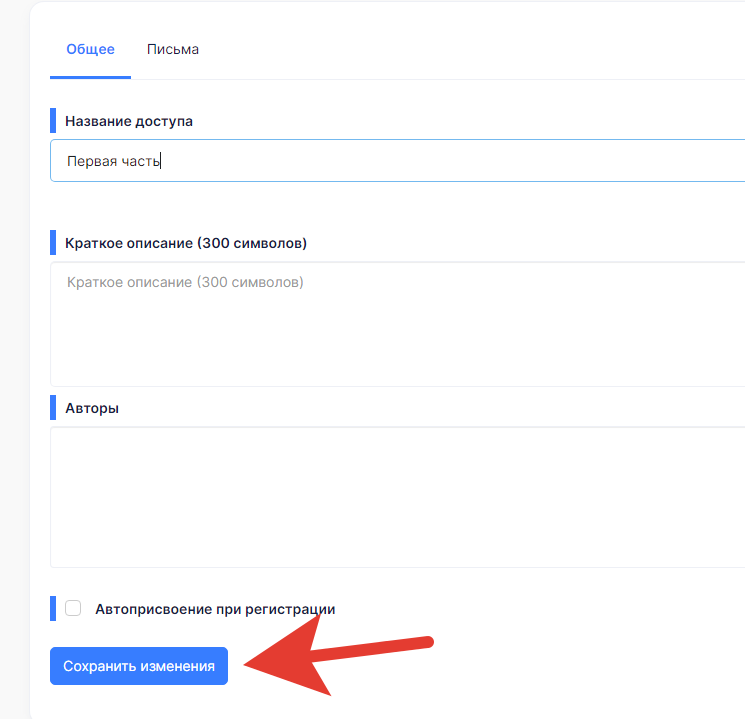Image resolution: width=745 pixels, height=719 pixels.
Task: Click the blue marker beside Краткое описание
Action: 53,242
